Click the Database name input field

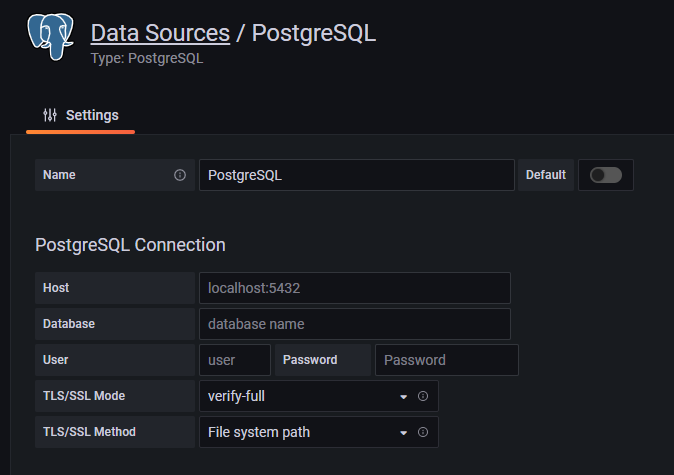355,324
